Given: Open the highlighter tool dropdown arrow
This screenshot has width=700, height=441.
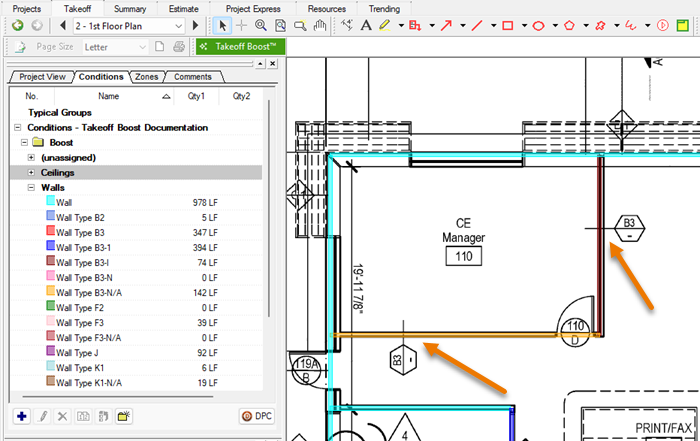Looking at the screenshot, I should (x=399, y=25).
